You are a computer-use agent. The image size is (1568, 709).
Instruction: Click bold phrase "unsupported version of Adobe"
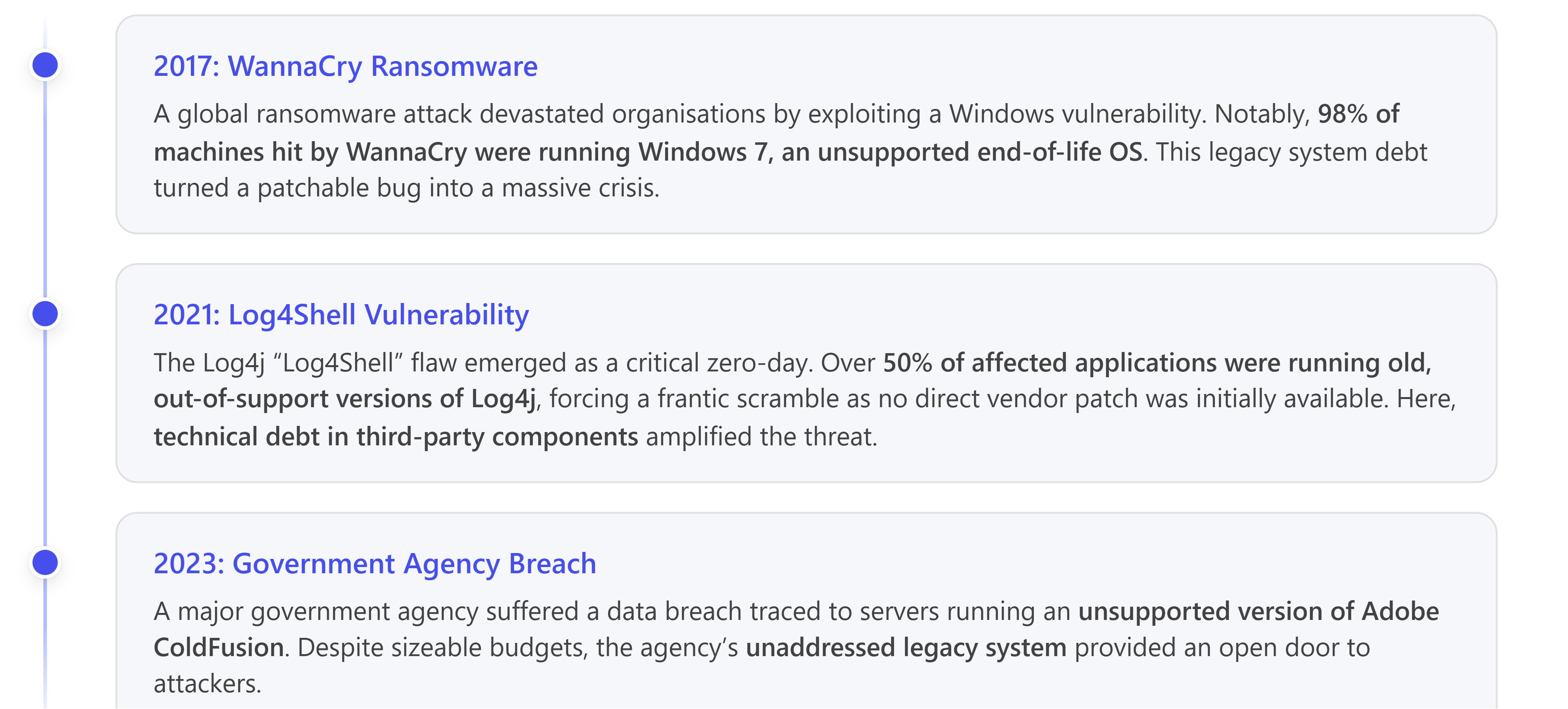pos(1258,611)
